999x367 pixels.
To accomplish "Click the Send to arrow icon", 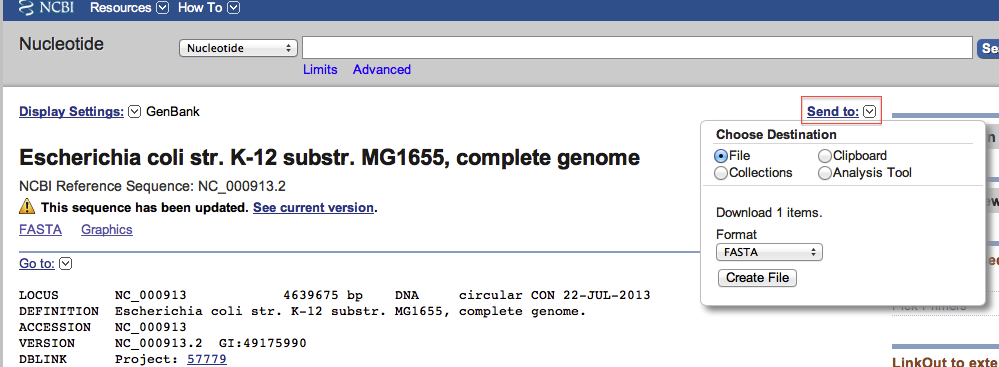I will pyautogui.click(x=870, y=112).
